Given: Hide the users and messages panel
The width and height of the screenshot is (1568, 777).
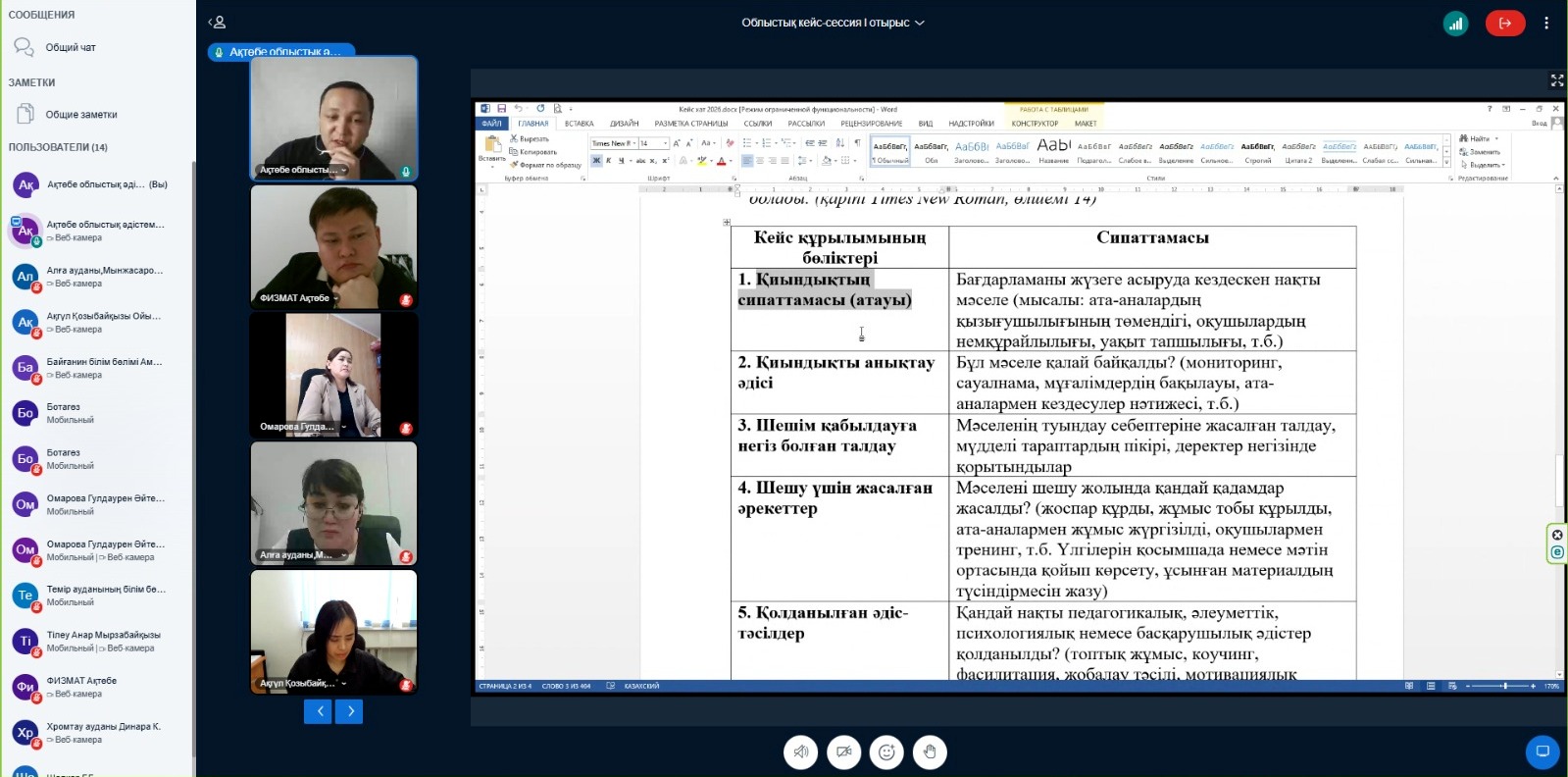Looking at the screenshot, I should [x=218, y=23].
